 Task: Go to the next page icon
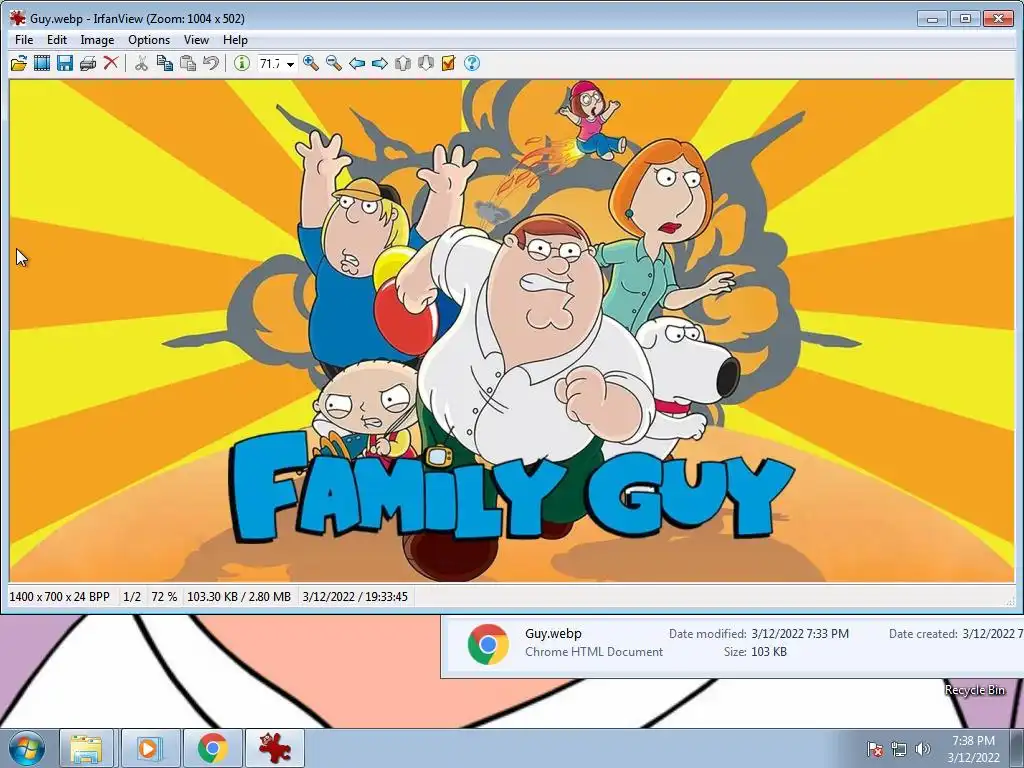point(425,63)
